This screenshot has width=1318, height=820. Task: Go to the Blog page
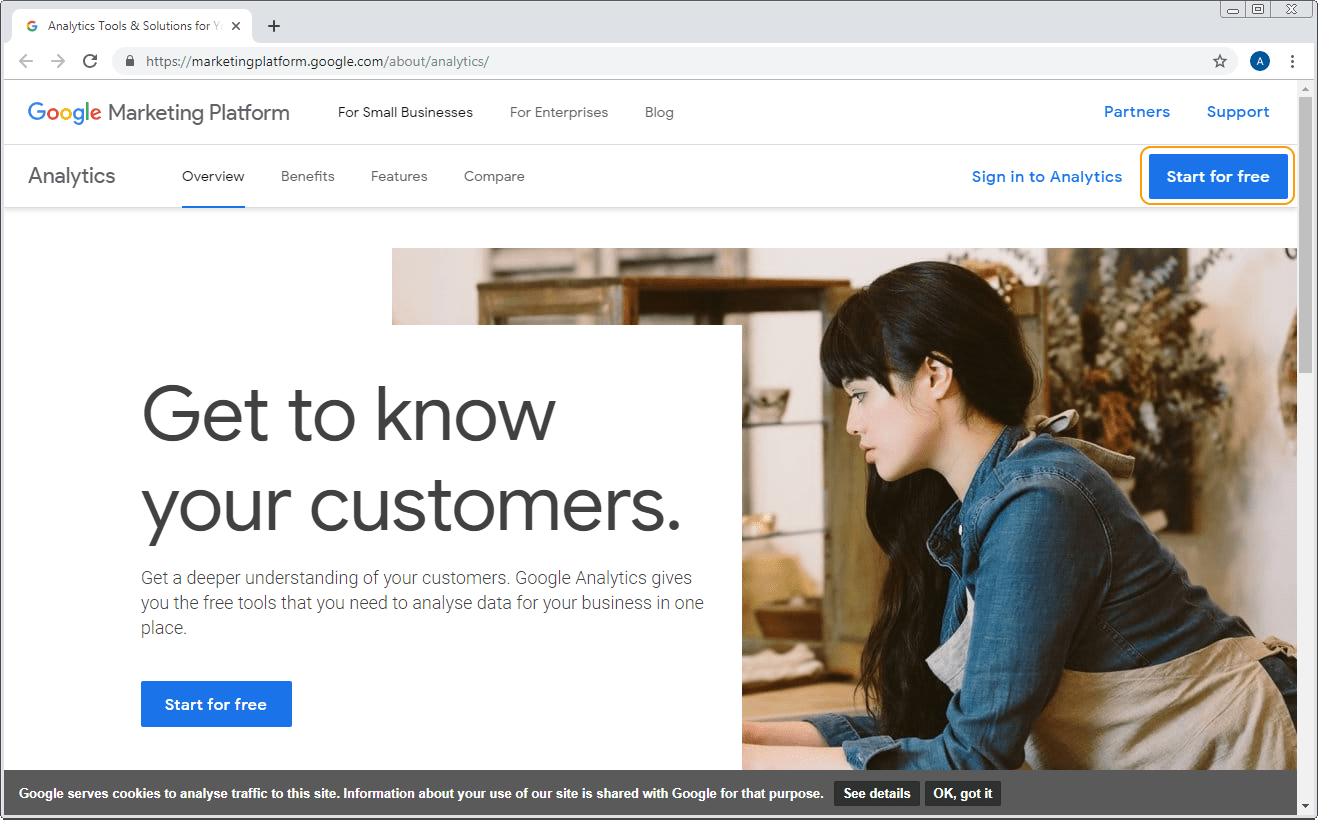(x=659, y=112)
